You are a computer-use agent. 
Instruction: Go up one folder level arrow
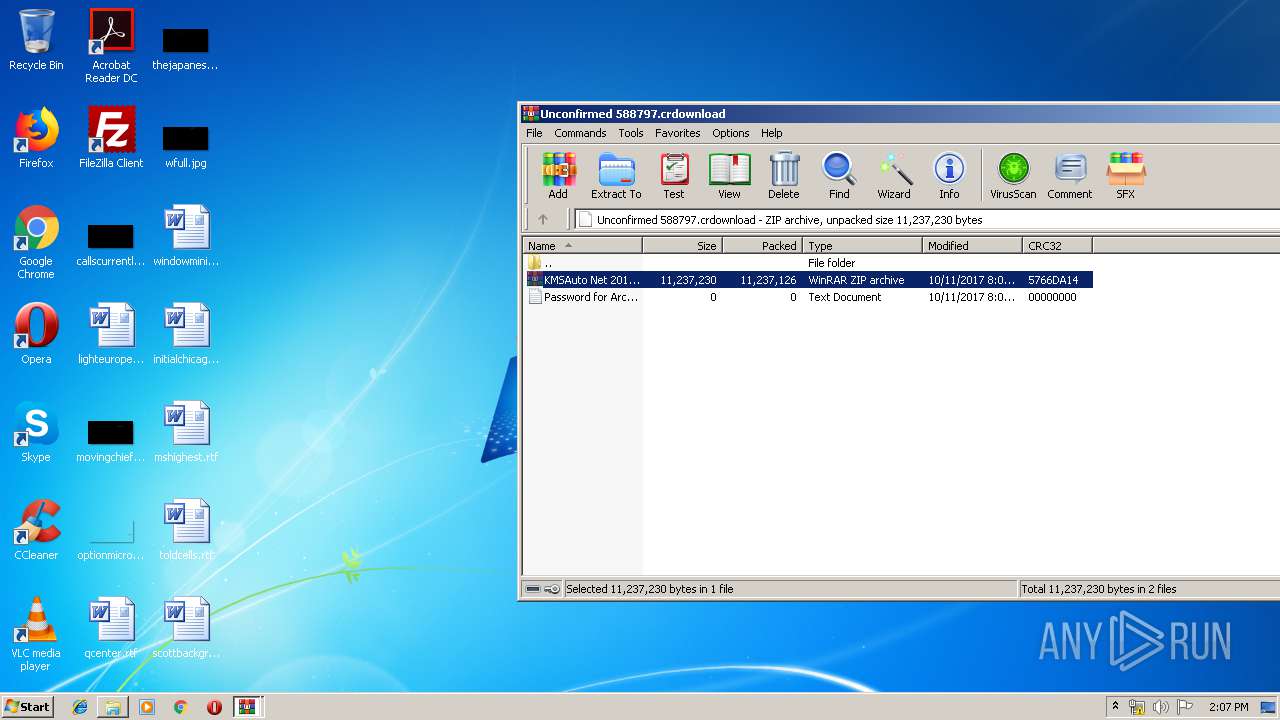pos(543,219)
